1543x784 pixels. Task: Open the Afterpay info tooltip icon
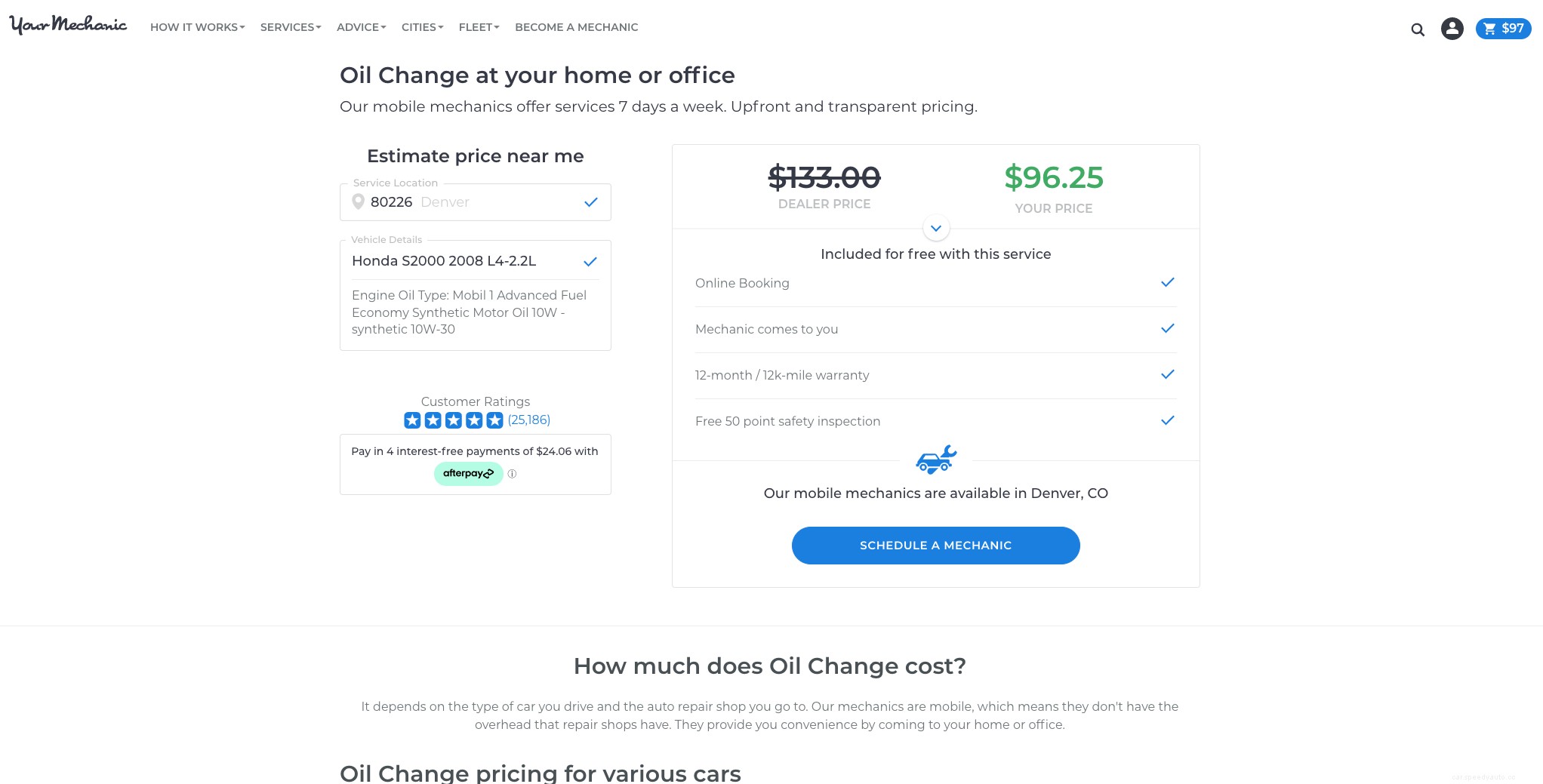513,474
